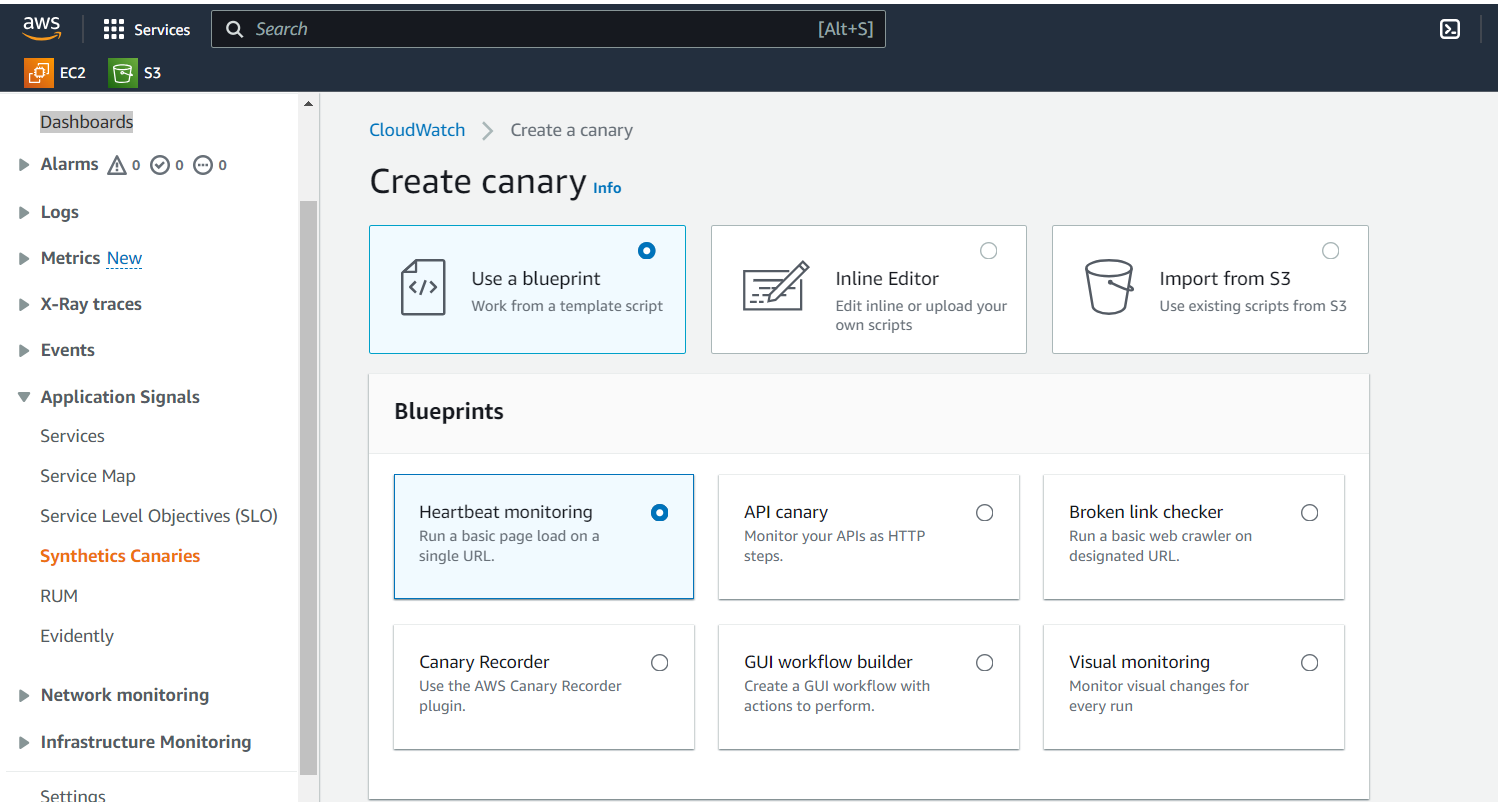This screenshot has height=802, width=1498.
Task: Collapse the Application Signals section arrow
Action: coord(24,398)
